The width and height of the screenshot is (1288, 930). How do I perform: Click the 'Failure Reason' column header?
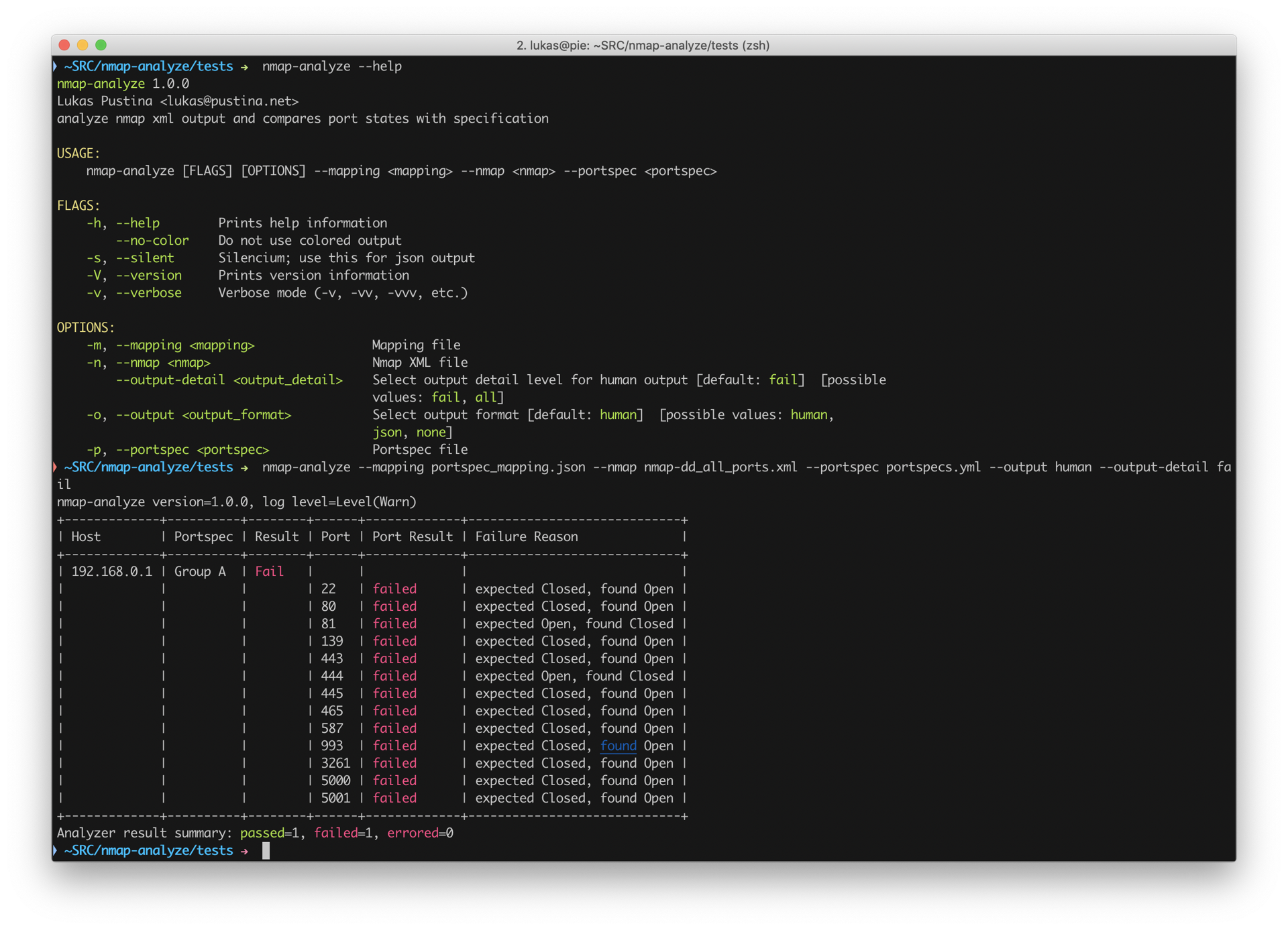pos(527,536)
